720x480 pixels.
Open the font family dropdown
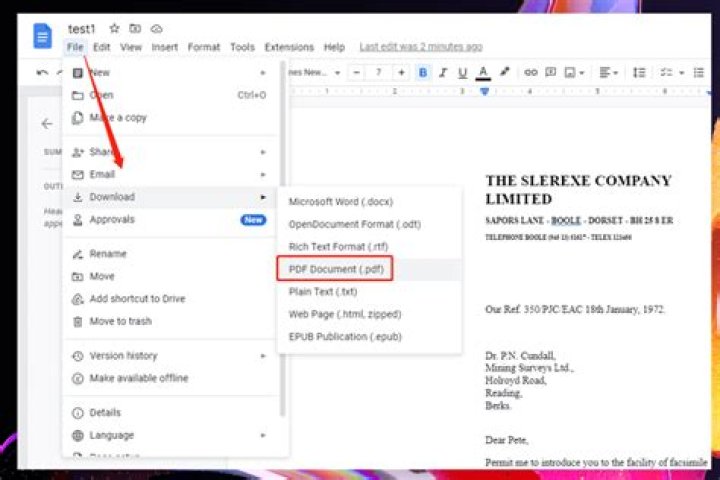[x=316, y=73]
